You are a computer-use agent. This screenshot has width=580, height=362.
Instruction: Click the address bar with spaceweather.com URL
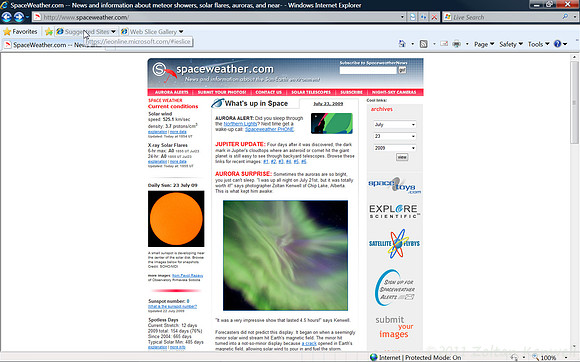point(218,17)
